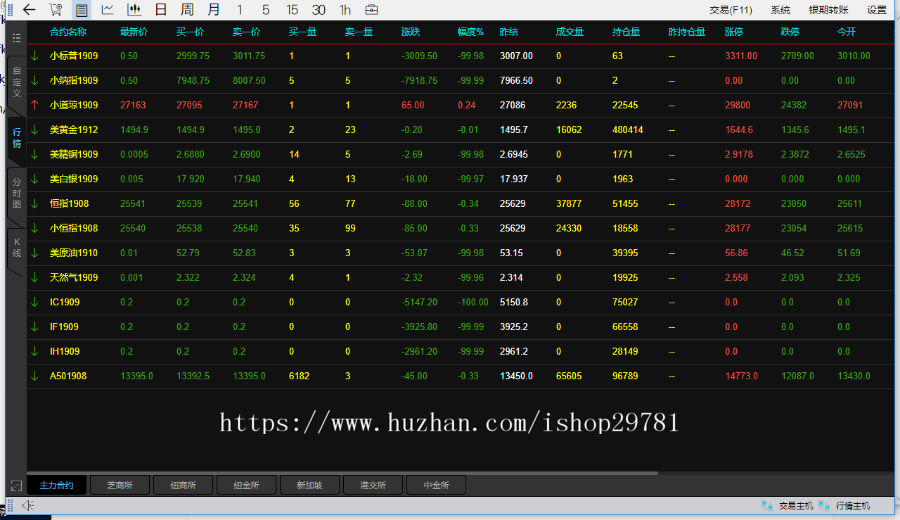Select the 中金所 bottom tab
Viewport: 900px width, 520px height.
pos(436,485)
